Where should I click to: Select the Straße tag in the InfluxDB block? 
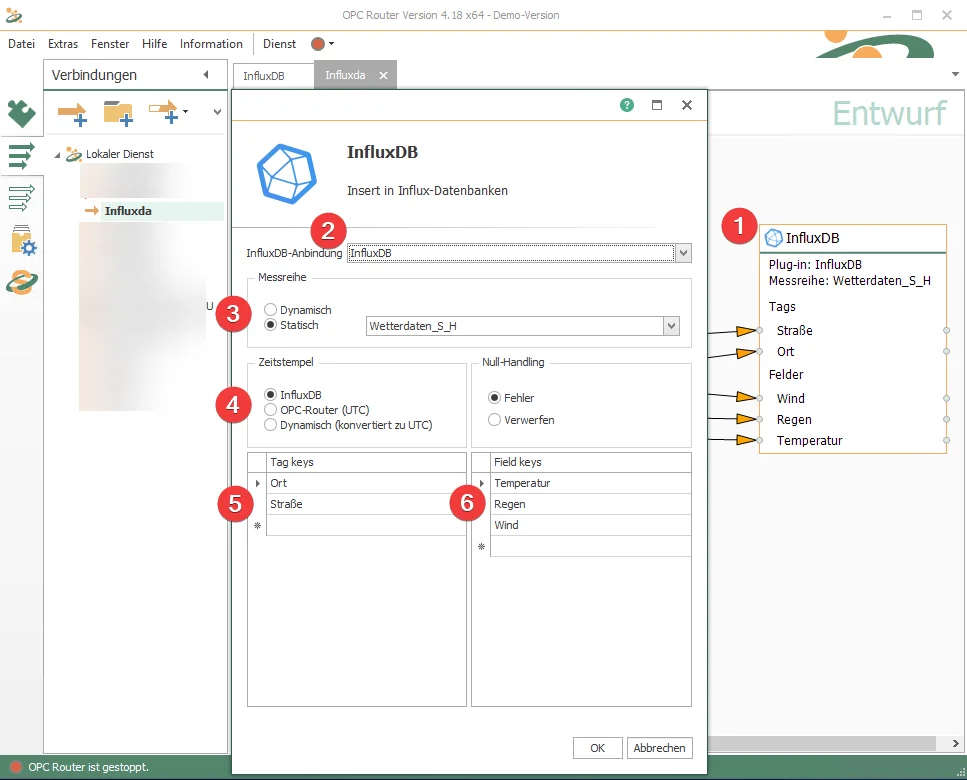click(794, 330)
